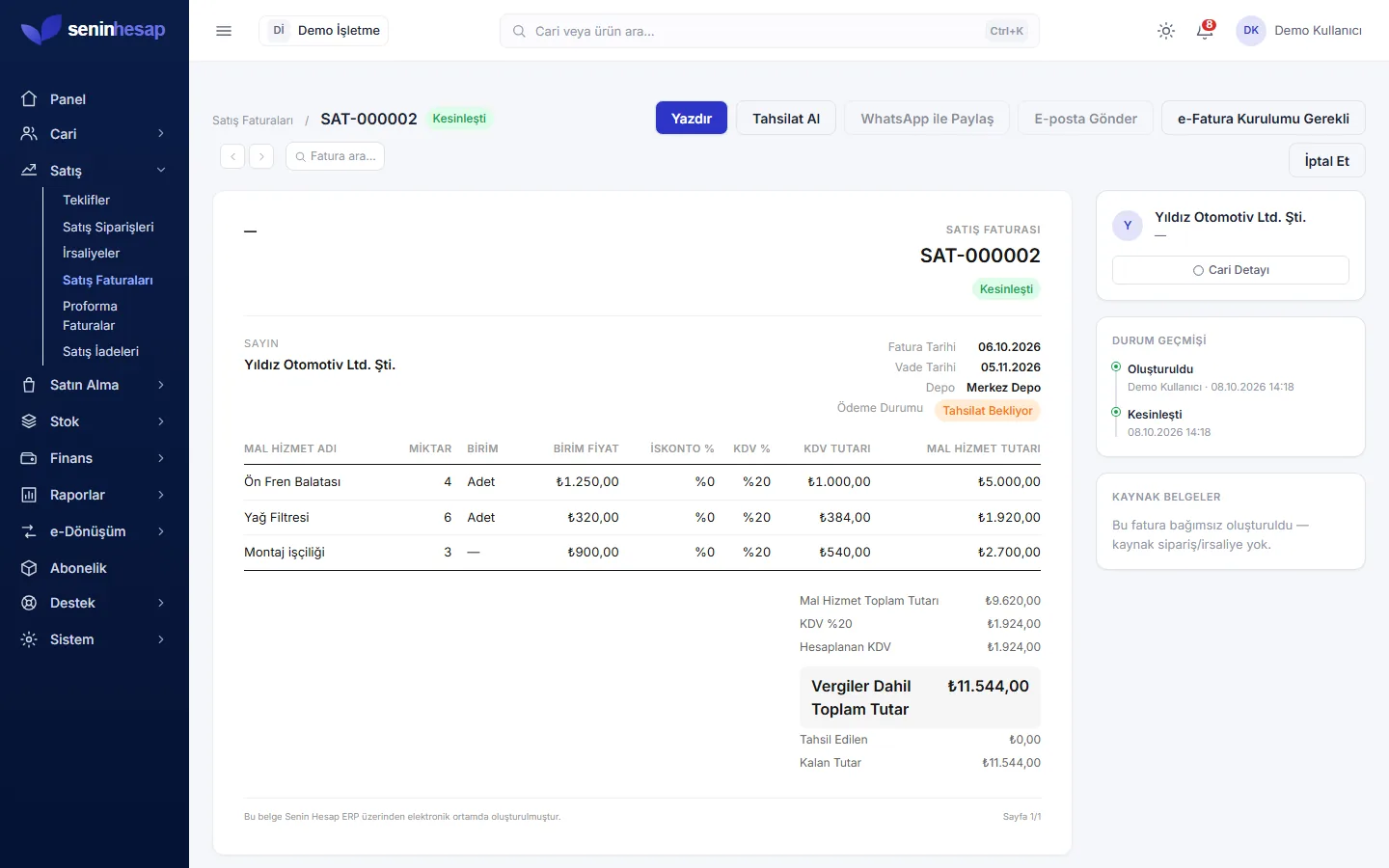Expand the Satın Alma chevron

click(x=161, y=385)
